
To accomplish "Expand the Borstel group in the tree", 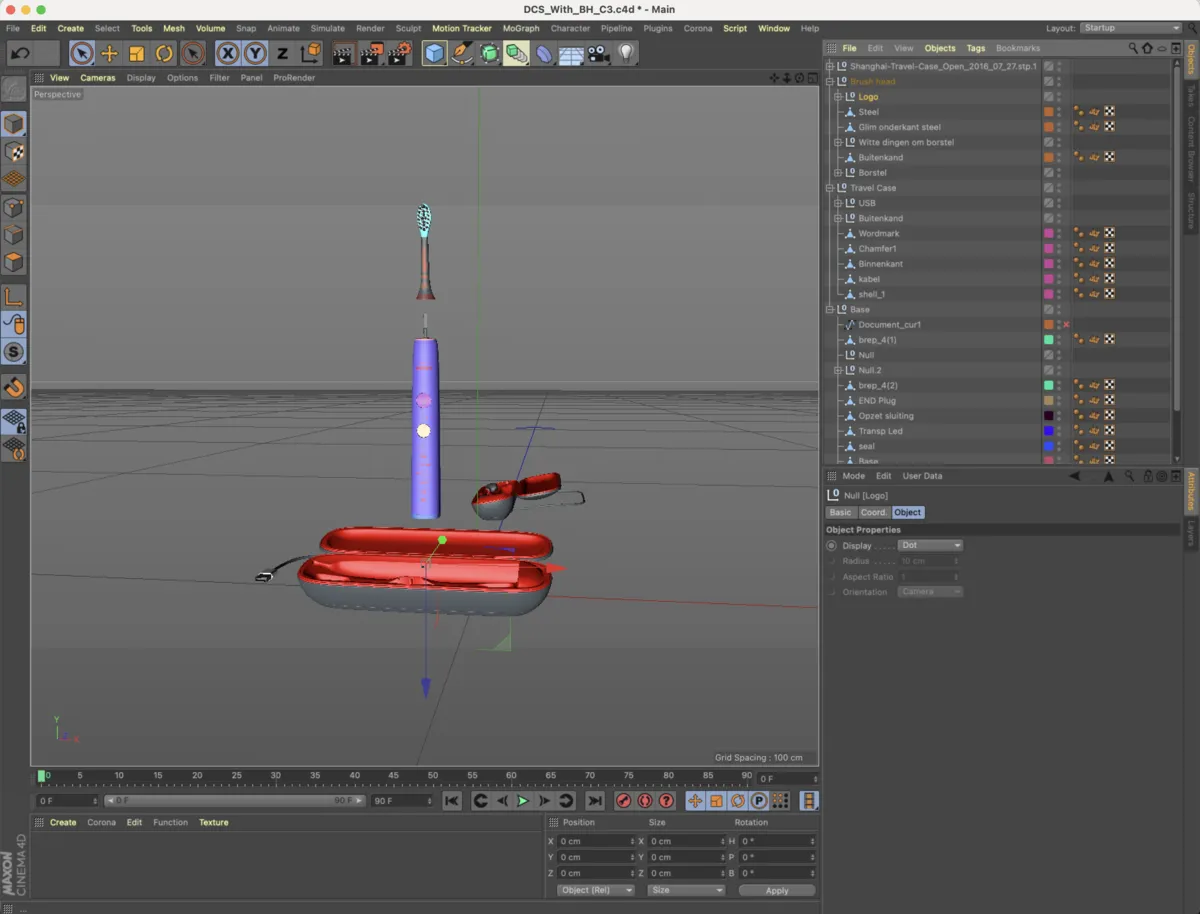I will (838, 173).
